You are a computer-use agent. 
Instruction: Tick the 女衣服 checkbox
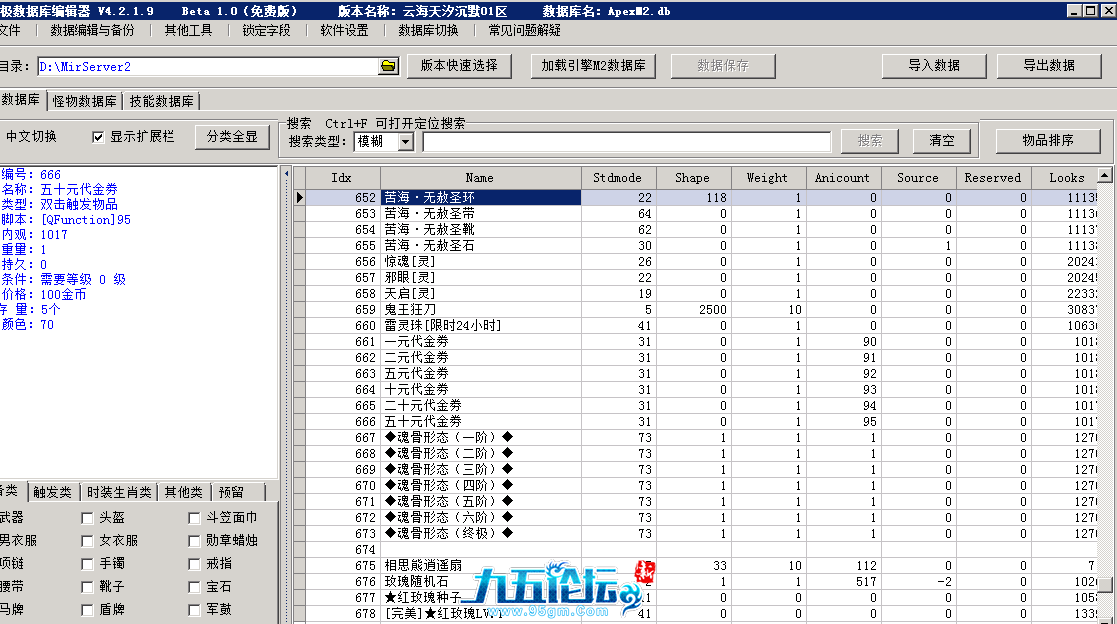point(88,541)
